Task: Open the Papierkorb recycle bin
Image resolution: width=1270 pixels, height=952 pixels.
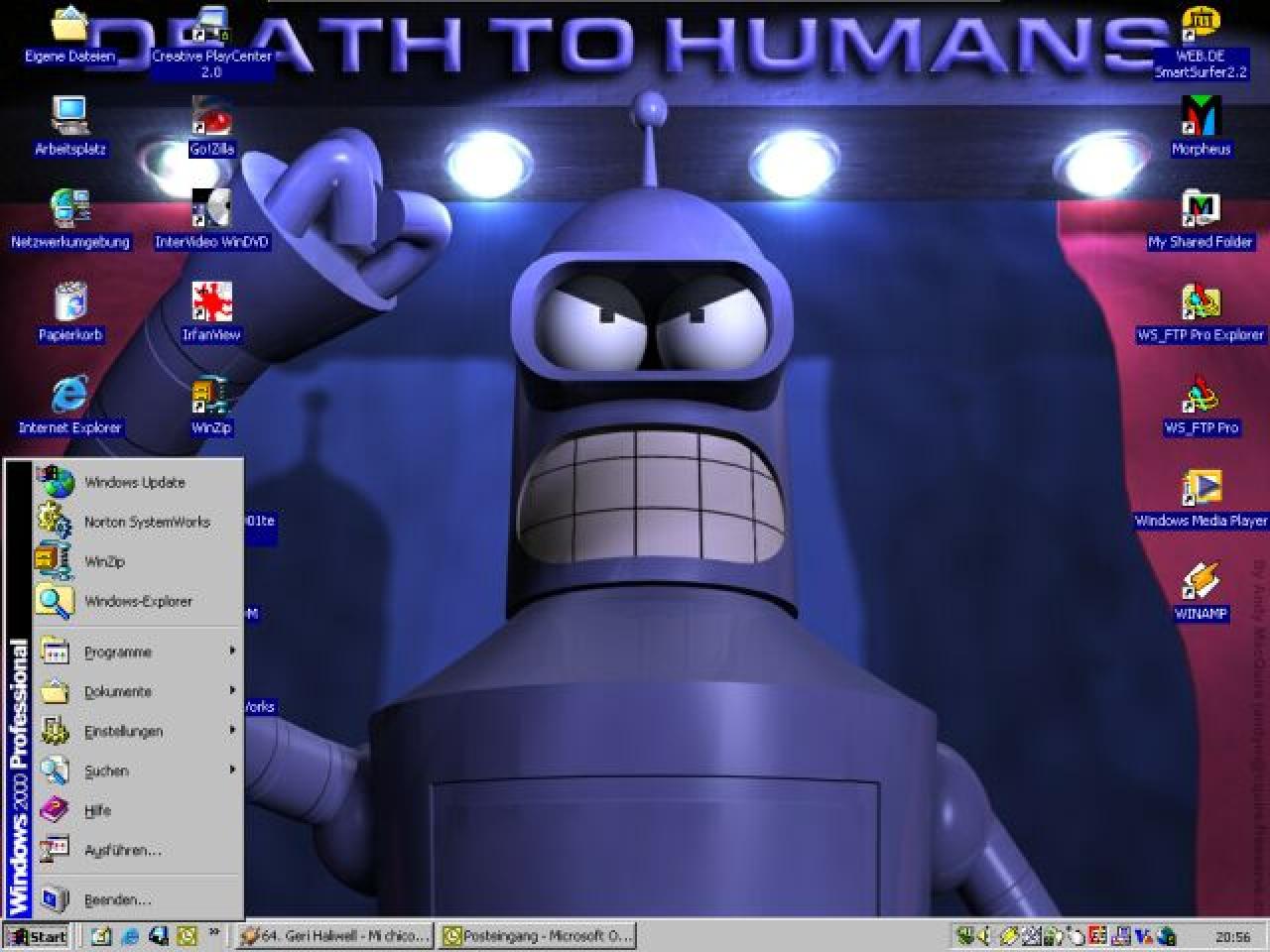Action: pos(69,313)
